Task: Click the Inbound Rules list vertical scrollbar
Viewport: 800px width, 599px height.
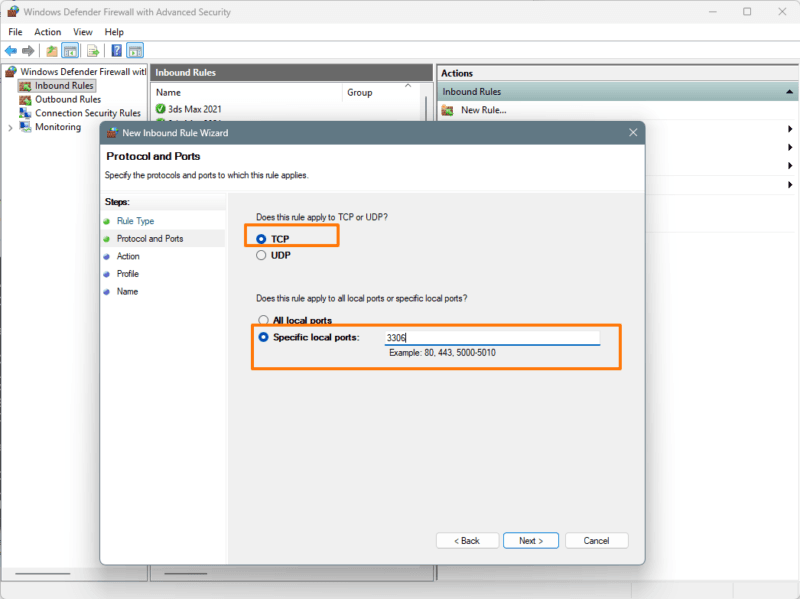Action: 427,107
